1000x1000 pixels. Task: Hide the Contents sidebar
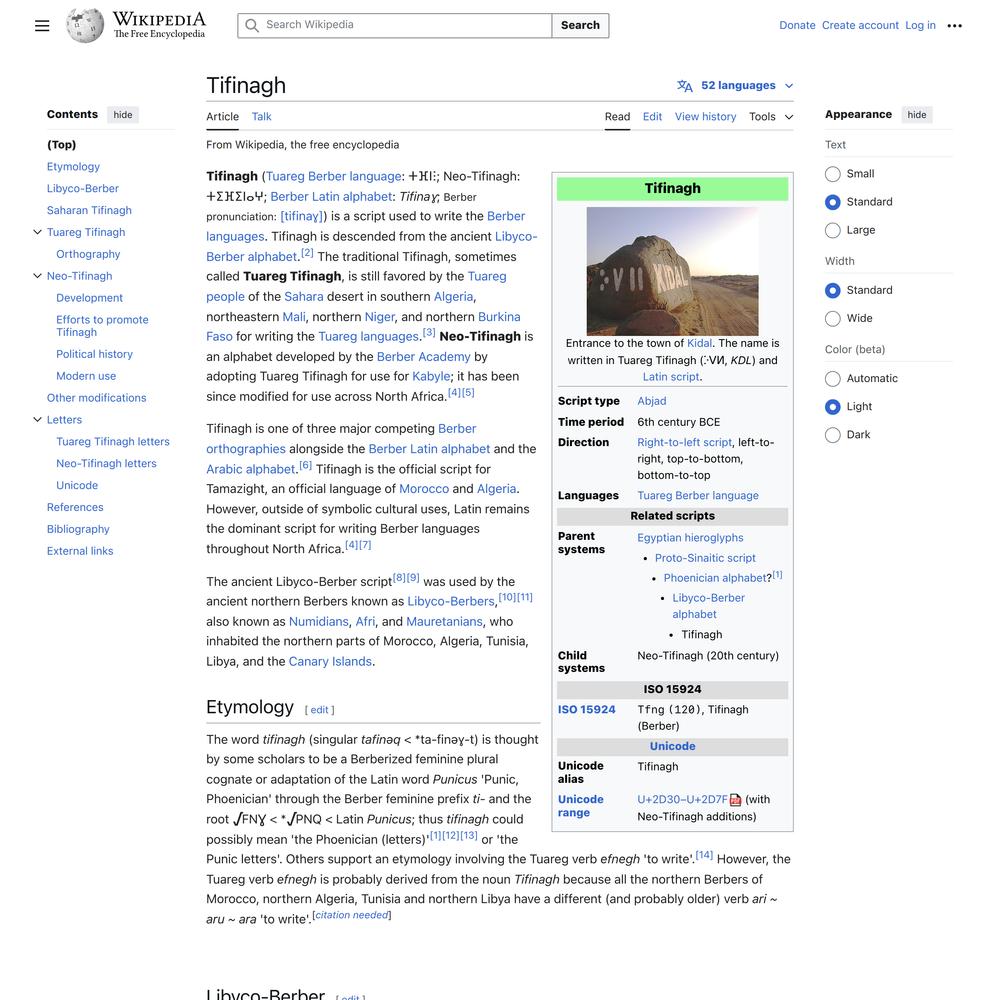coord(123,115)
